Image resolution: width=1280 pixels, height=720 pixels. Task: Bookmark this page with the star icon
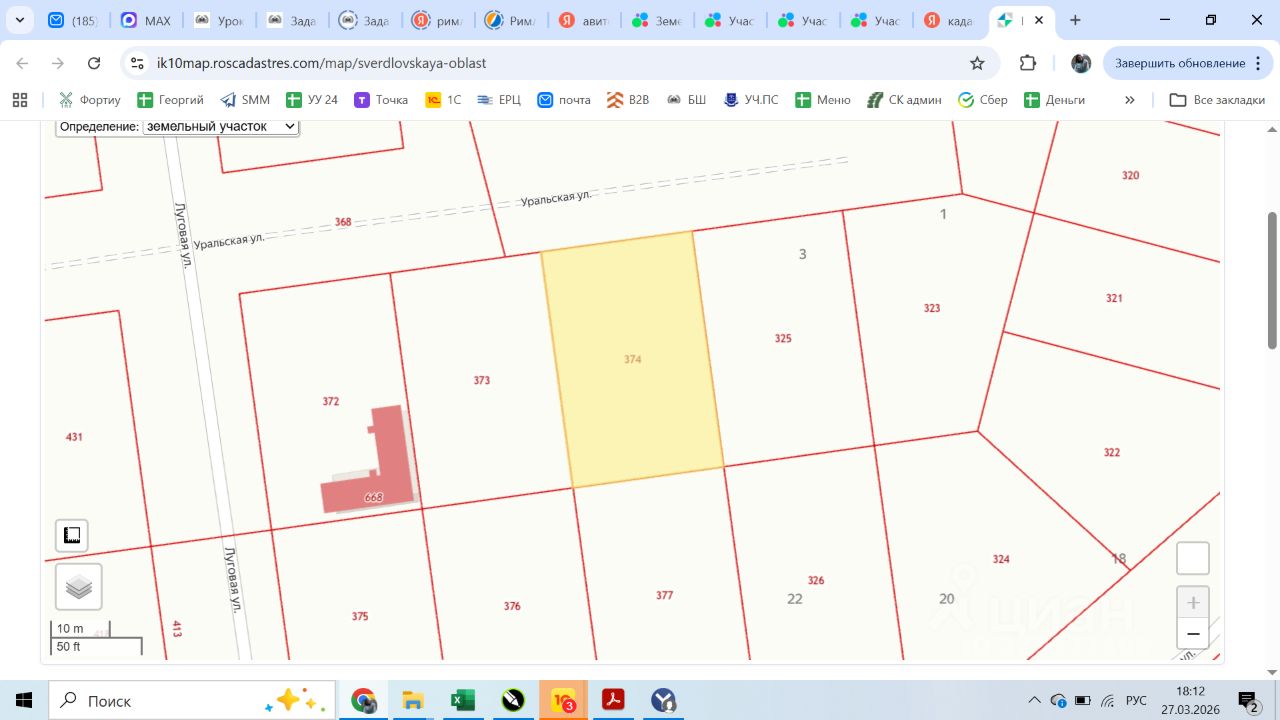977,63
